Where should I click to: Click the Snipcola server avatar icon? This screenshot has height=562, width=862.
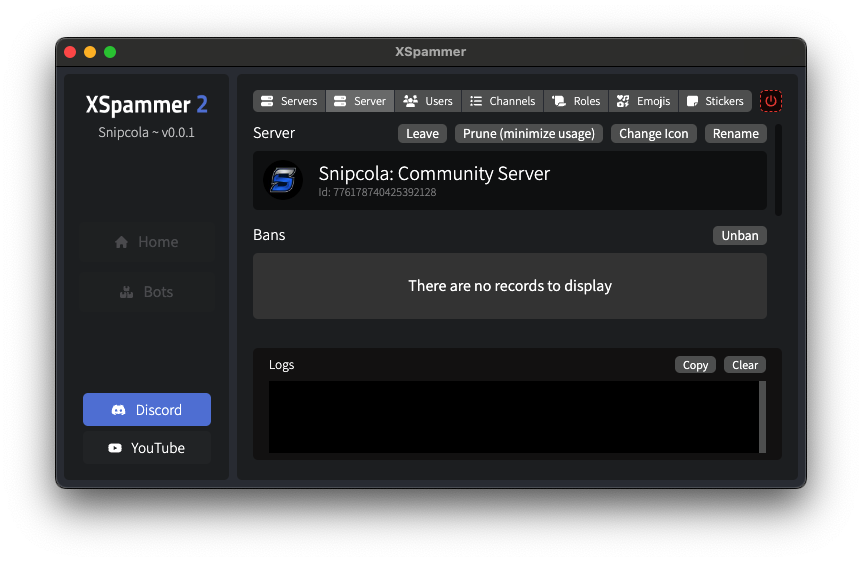283,180
